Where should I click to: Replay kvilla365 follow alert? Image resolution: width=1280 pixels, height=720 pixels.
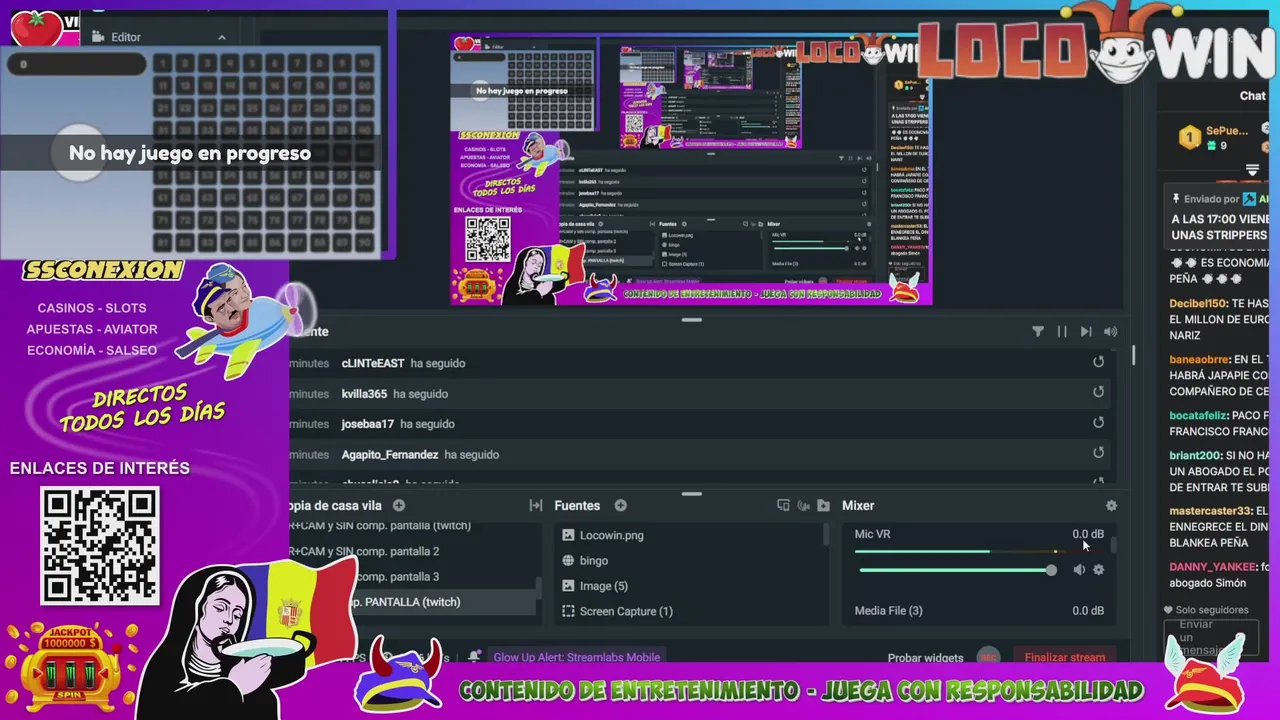1098,393
